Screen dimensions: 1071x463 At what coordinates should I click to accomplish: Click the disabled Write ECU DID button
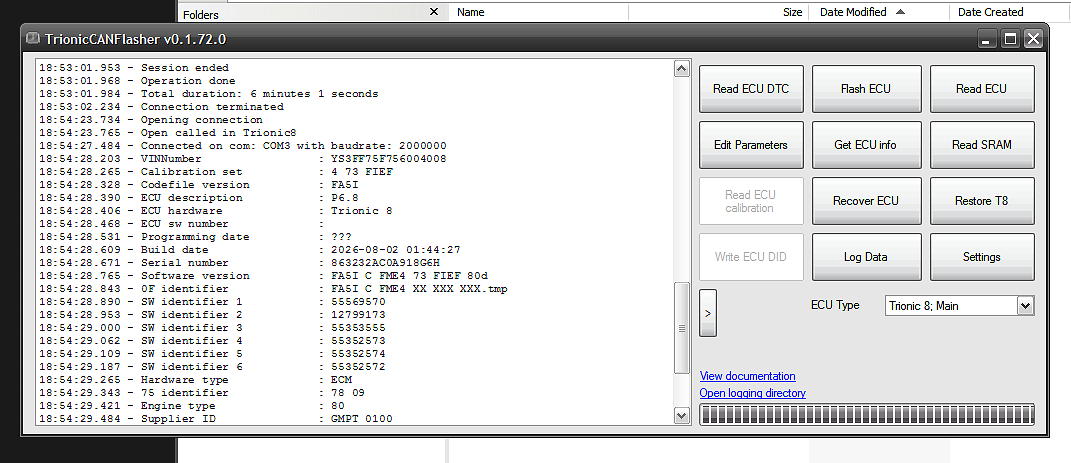(751, 257)
